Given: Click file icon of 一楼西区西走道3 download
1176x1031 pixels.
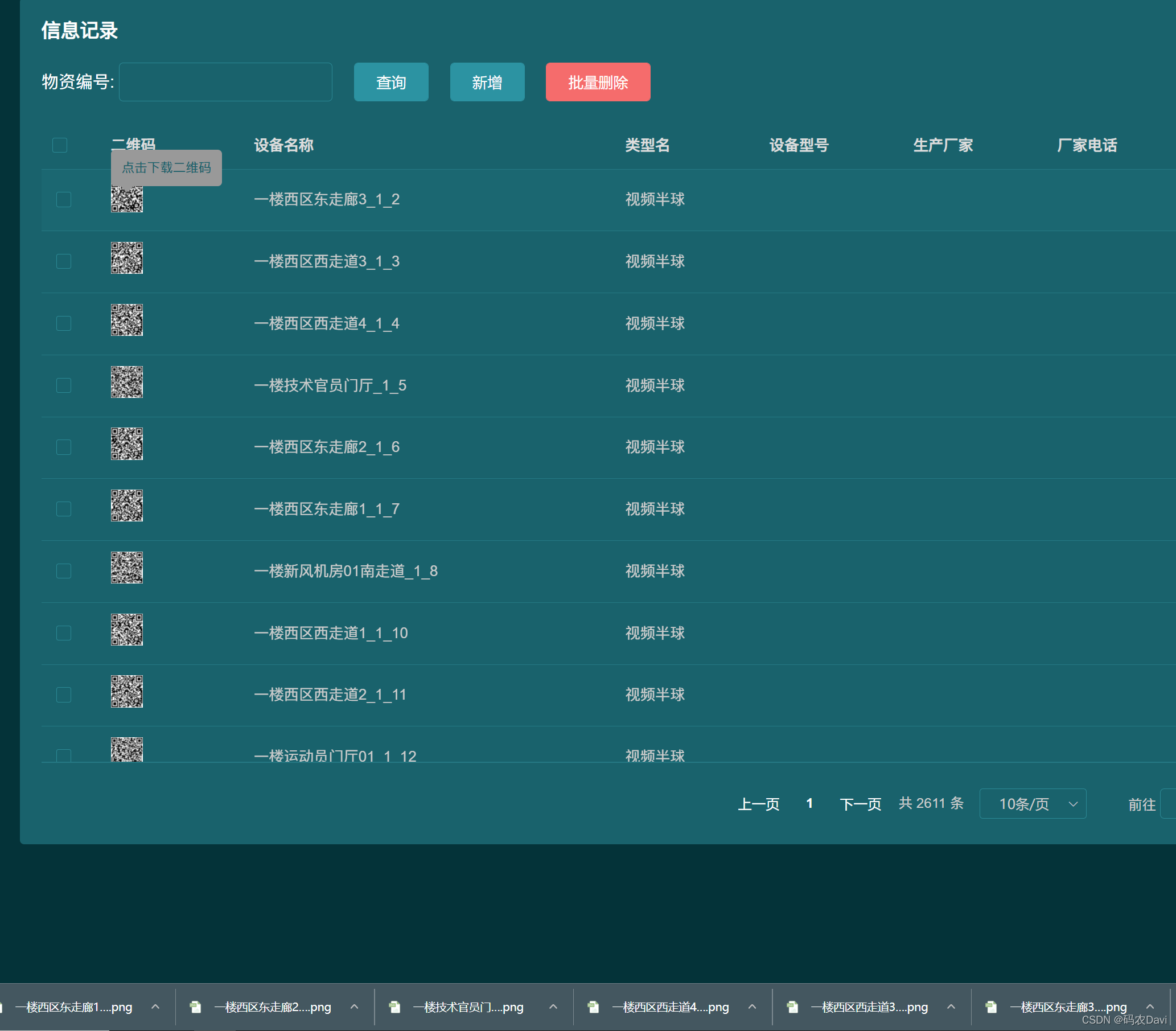Looking at the screenshot, I should 792,1007.
